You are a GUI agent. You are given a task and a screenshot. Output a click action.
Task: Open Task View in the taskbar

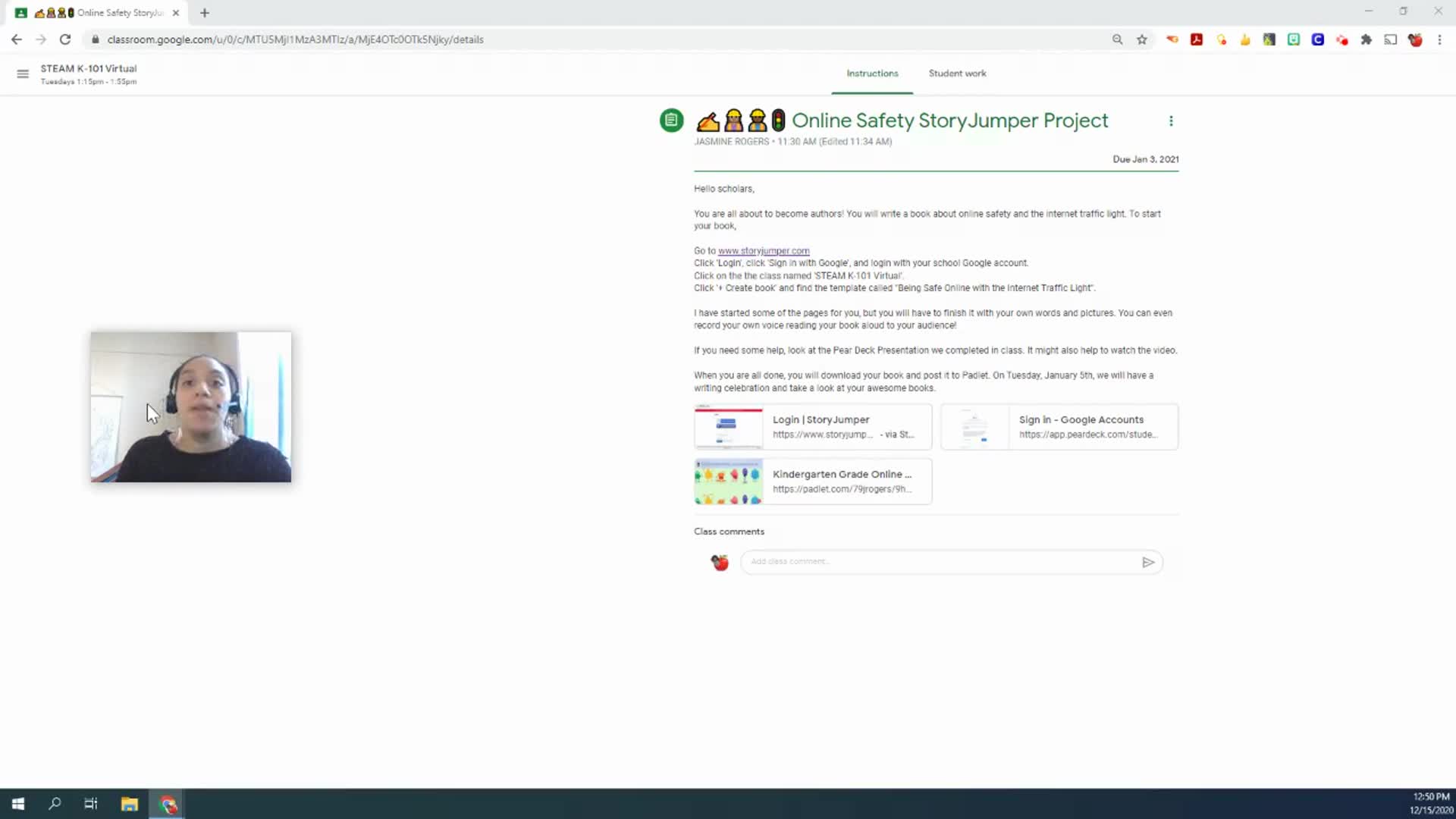click(x=91, y=804)
